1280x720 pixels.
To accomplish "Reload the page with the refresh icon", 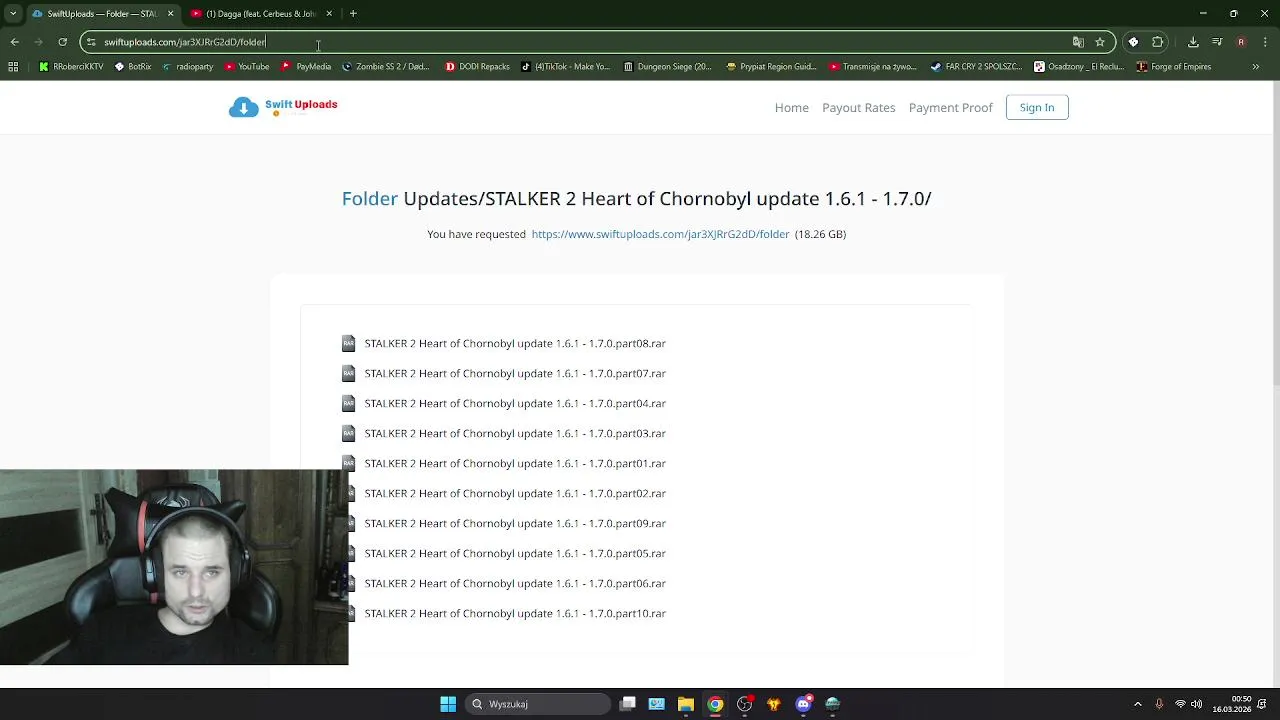I will (x=62, y=42).
